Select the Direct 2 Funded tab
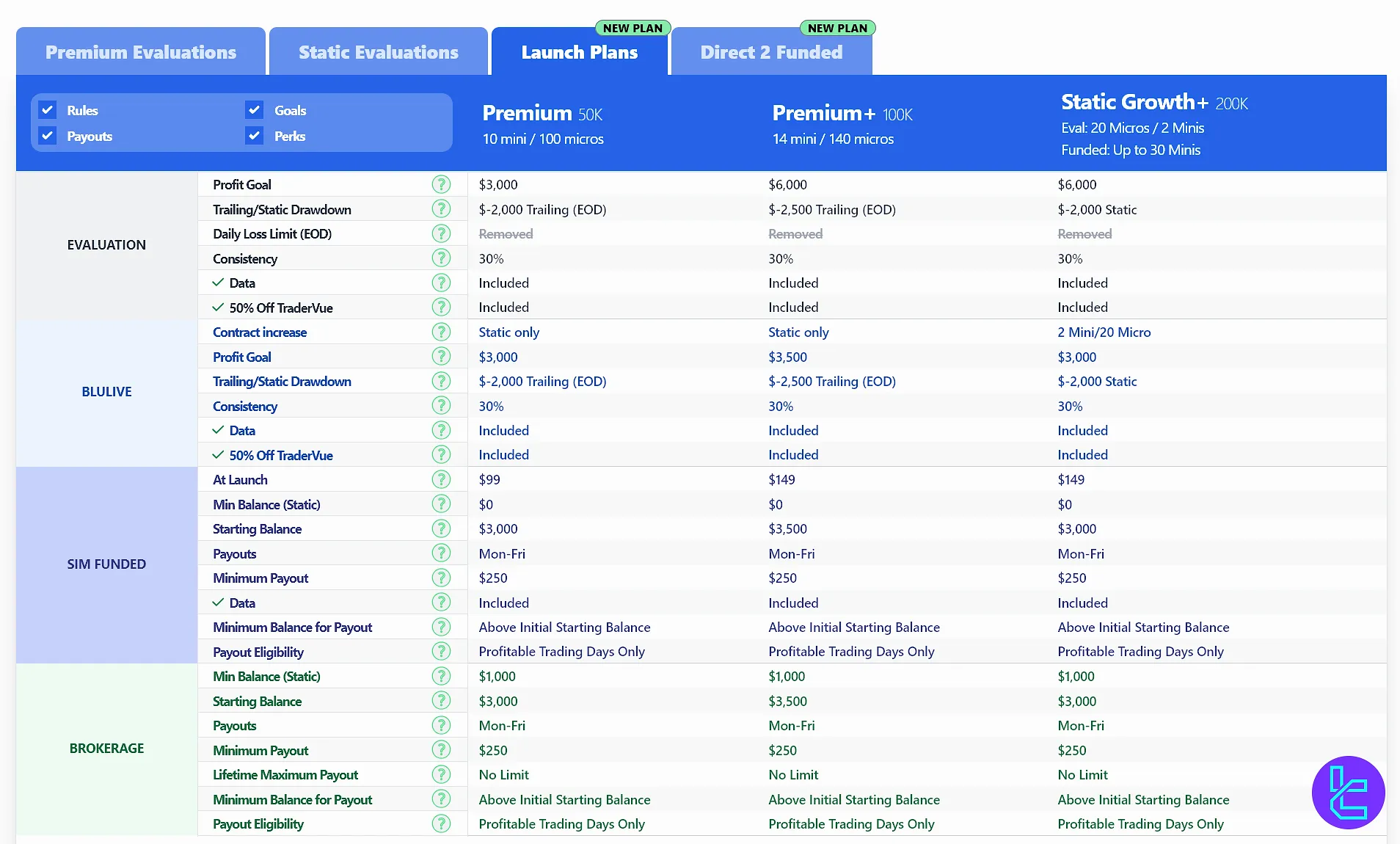 pyautogui.click(x=771, y=52)
